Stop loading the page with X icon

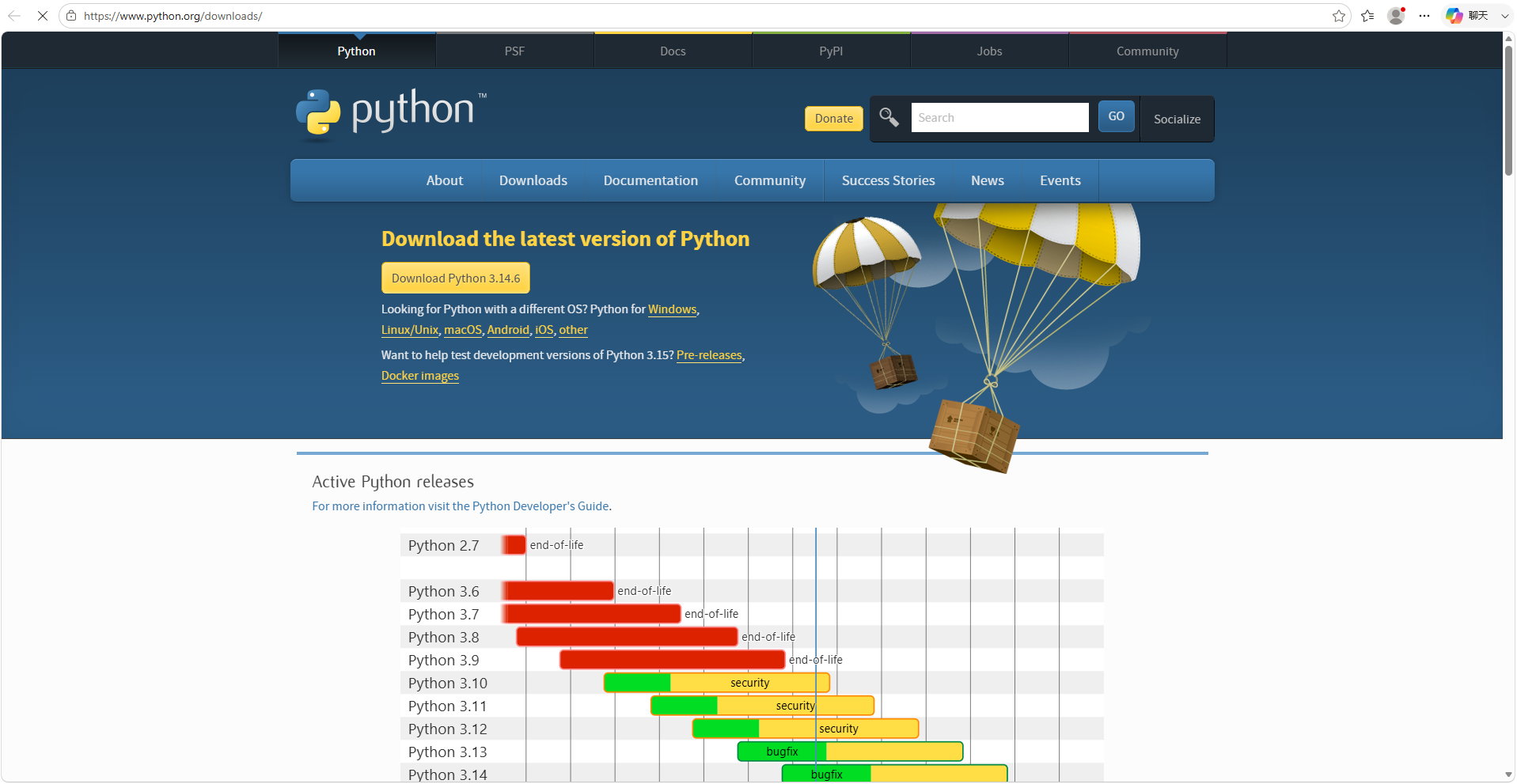(43, 16)
